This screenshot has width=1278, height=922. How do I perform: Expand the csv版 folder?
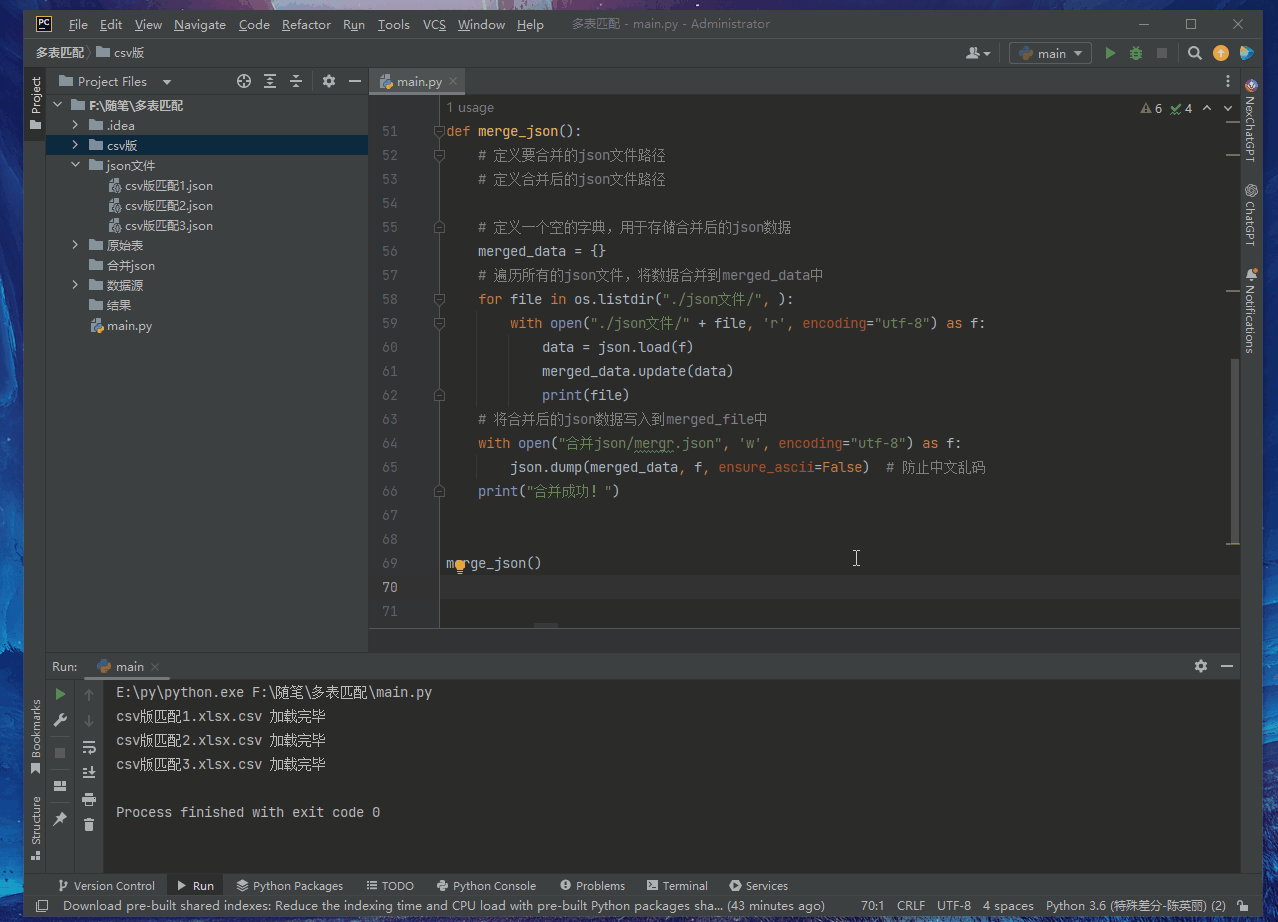tap(75, 145)
